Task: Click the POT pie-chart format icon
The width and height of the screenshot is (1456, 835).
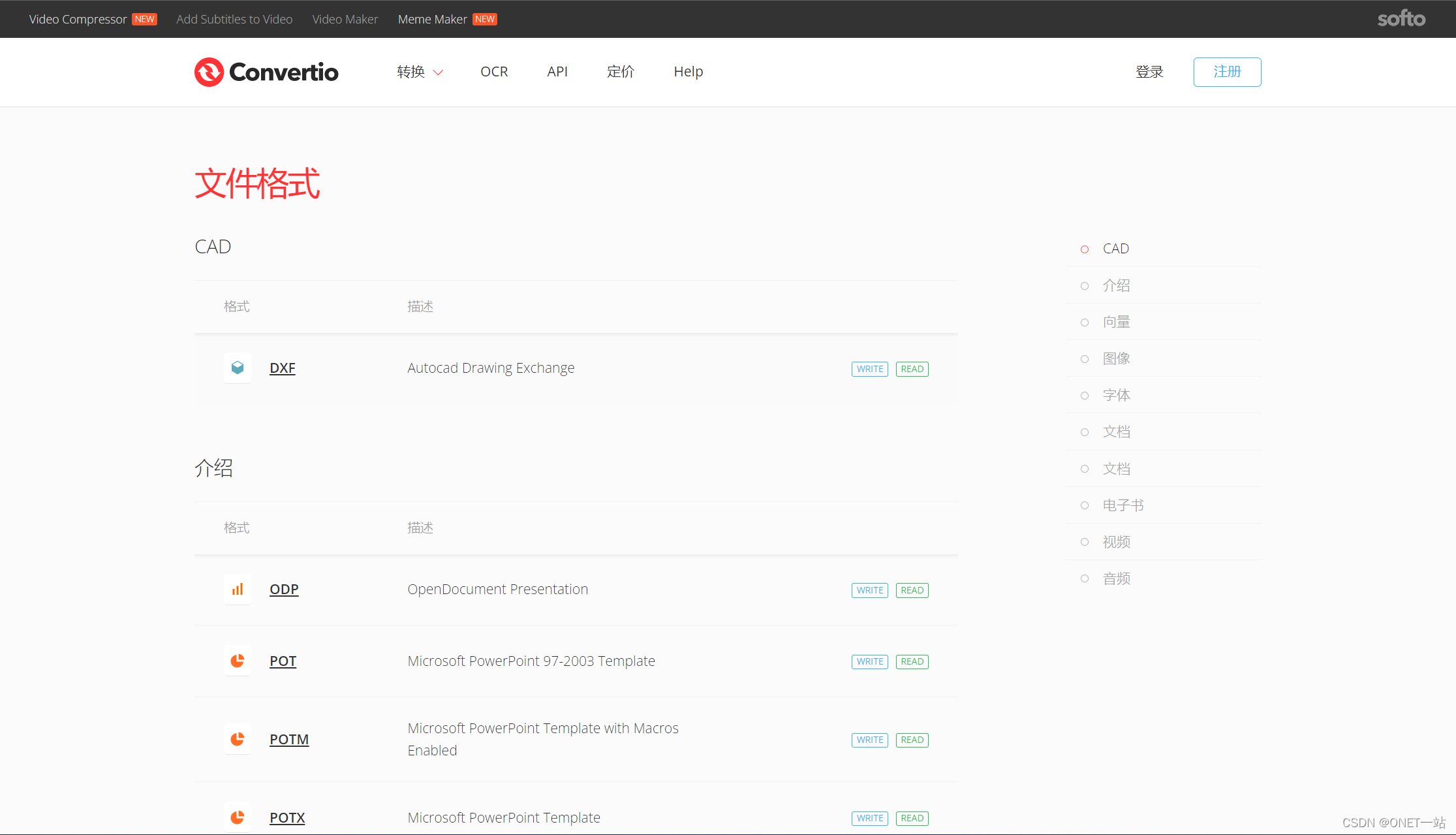Action: [237, 660]
